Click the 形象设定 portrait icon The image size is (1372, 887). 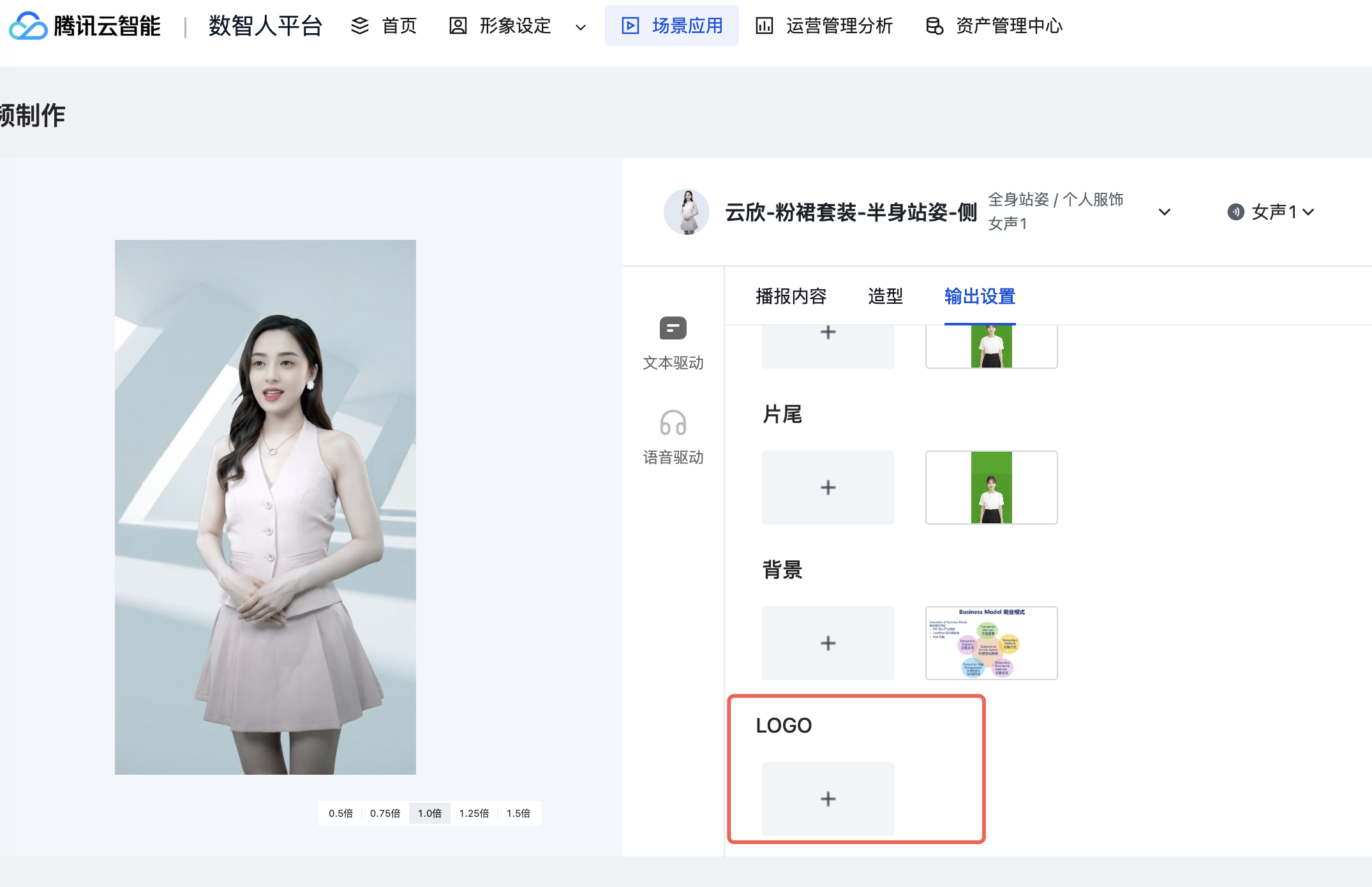tap(458, 26)
